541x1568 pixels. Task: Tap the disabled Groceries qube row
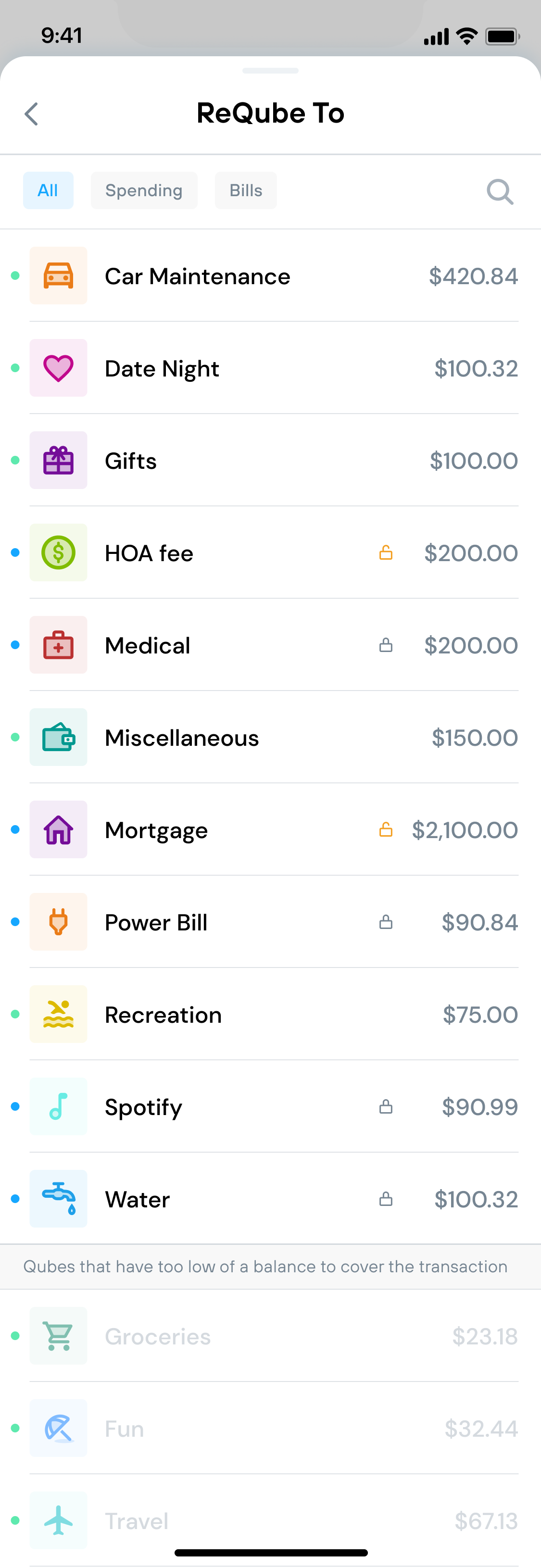click(270, 1336)
